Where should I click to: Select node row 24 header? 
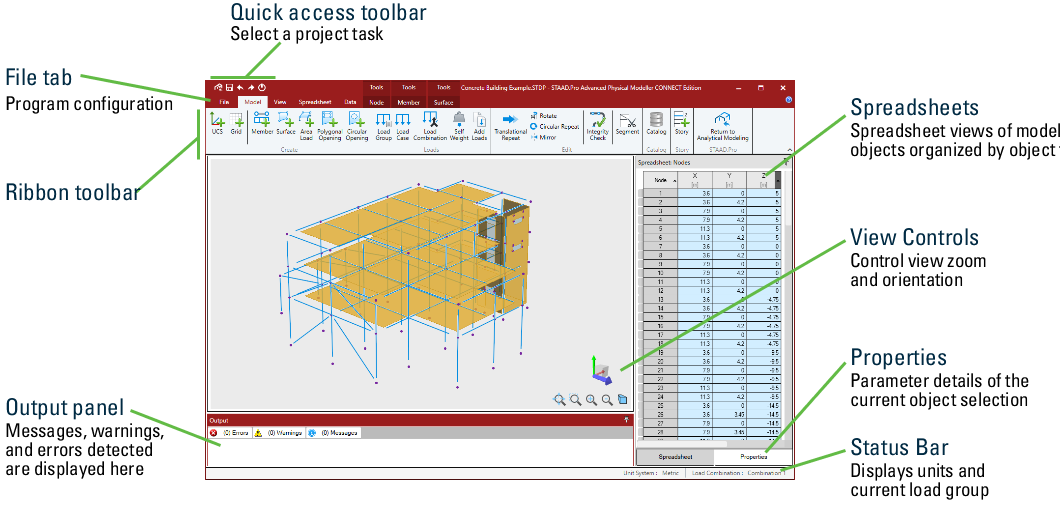[x=660, y=397]
